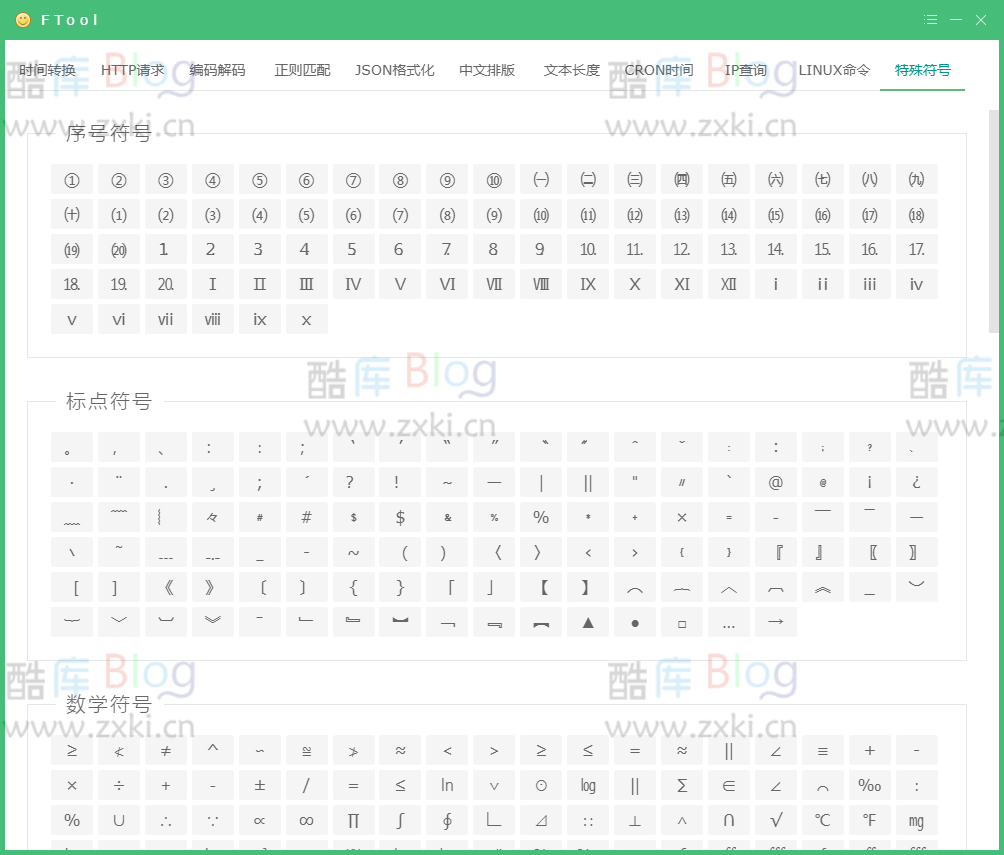The height and width of the screenshot is (855, 1004).
Task: Switch to the 编码解码 tab
Action: coord(216,70)
